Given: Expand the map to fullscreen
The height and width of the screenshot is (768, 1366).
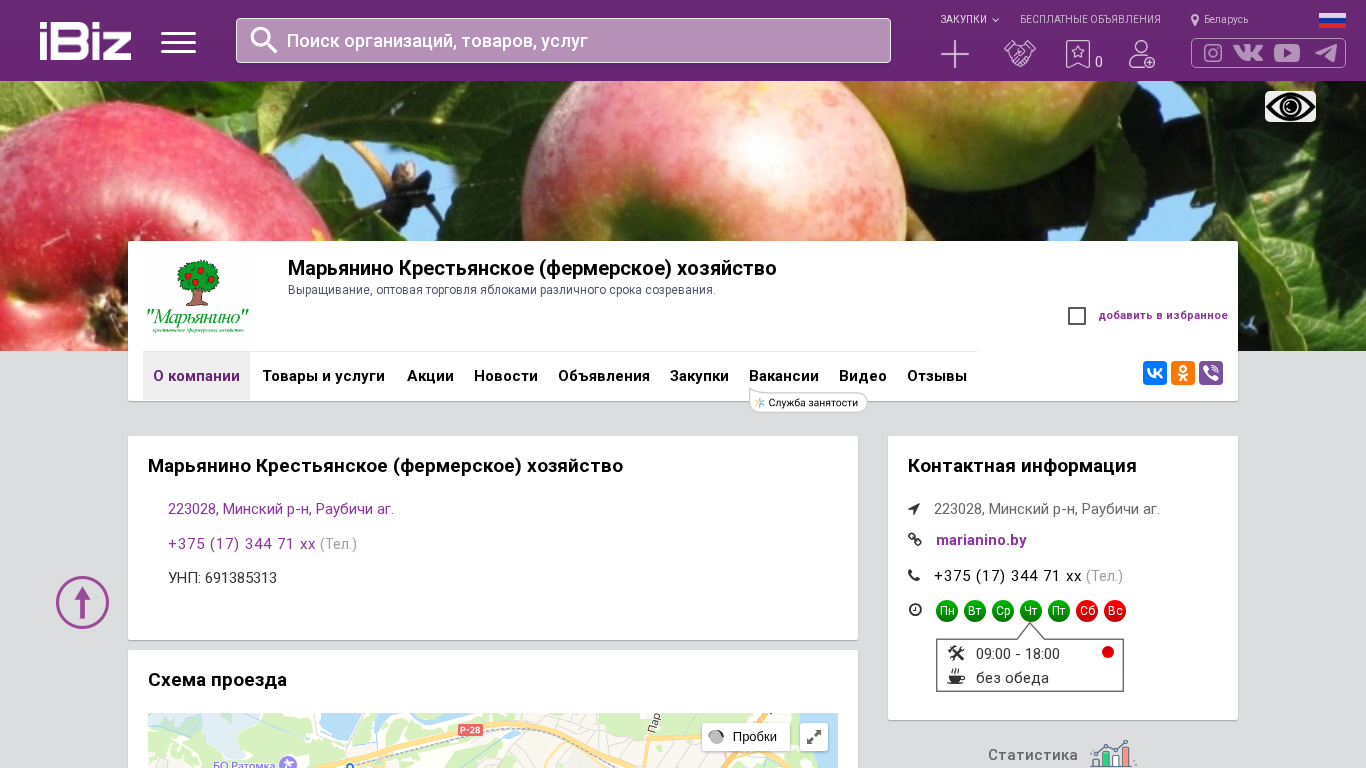Looking at the screenshot, I should point(814,737).
